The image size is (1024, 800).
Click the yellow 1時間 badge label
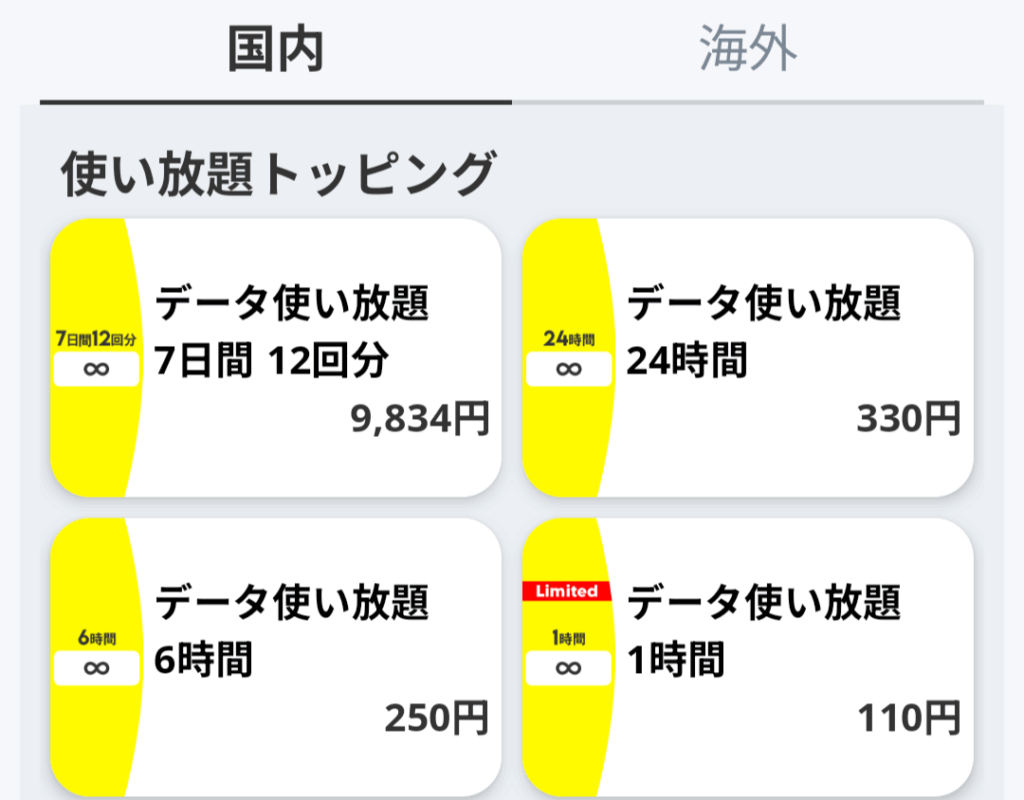tap(569, 637)
